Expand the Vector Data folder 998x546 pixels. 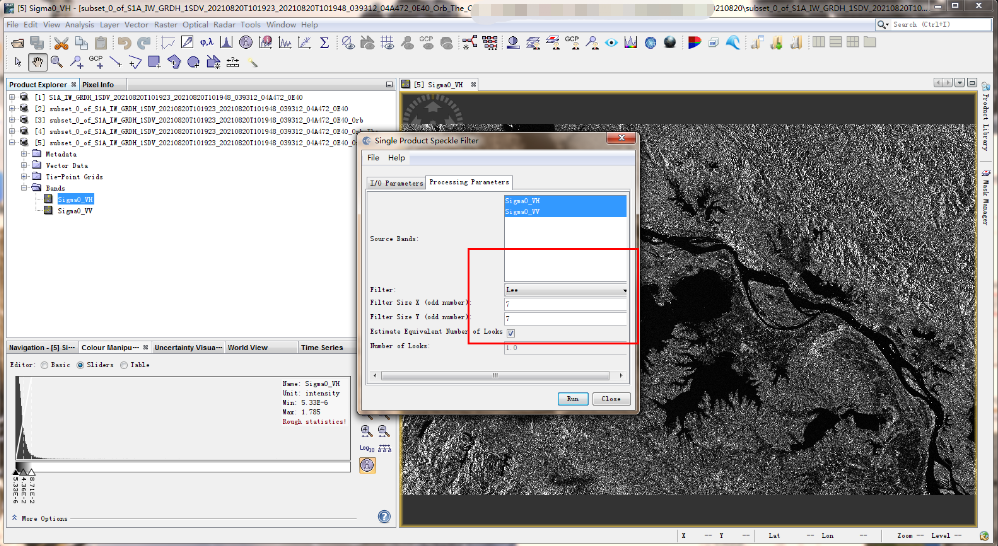pos(24,165)
